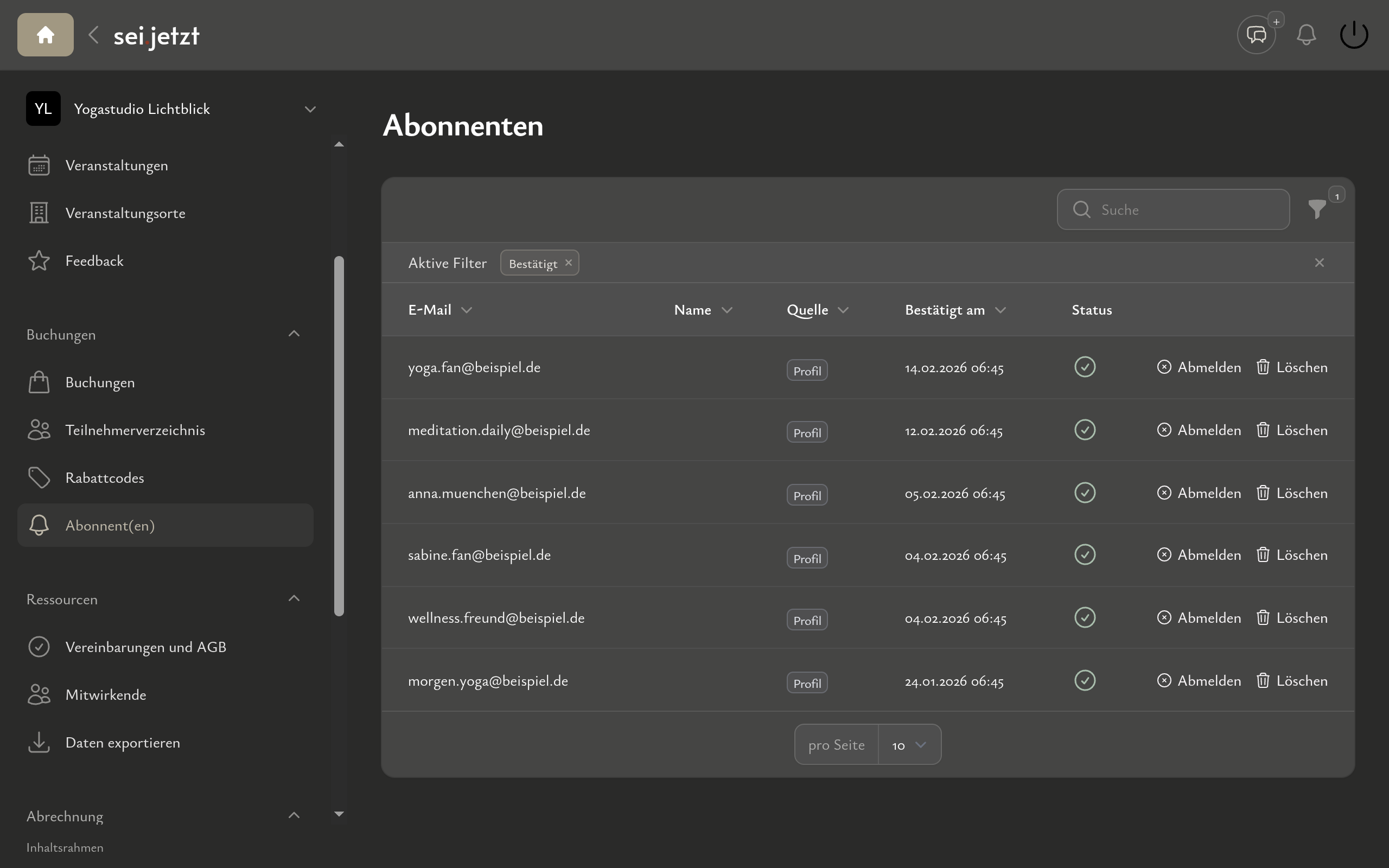
Task: Clear all active filters with the X
Action: pos(1319,263)
